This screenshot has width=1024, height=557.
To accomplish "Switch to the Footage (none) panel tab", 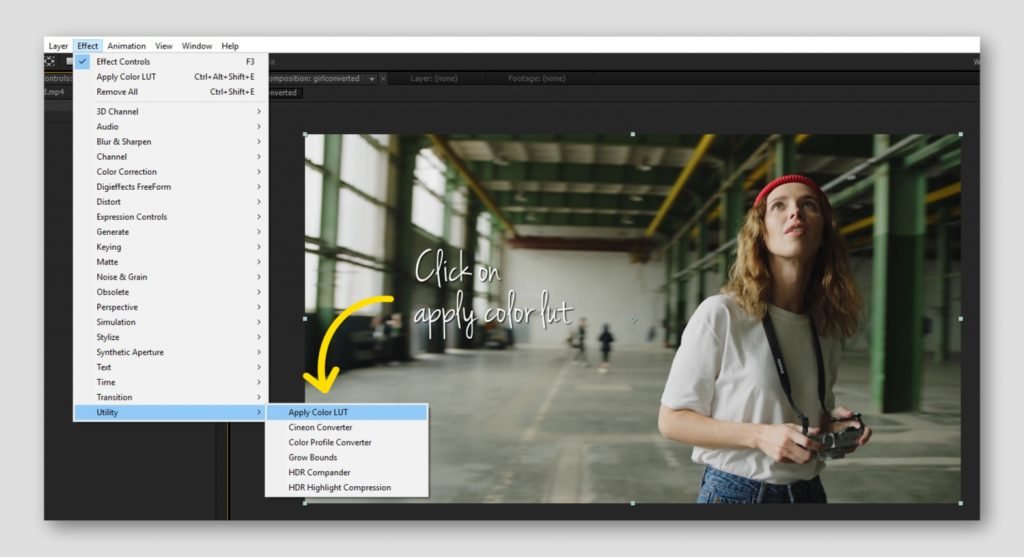I will [536, 79].
